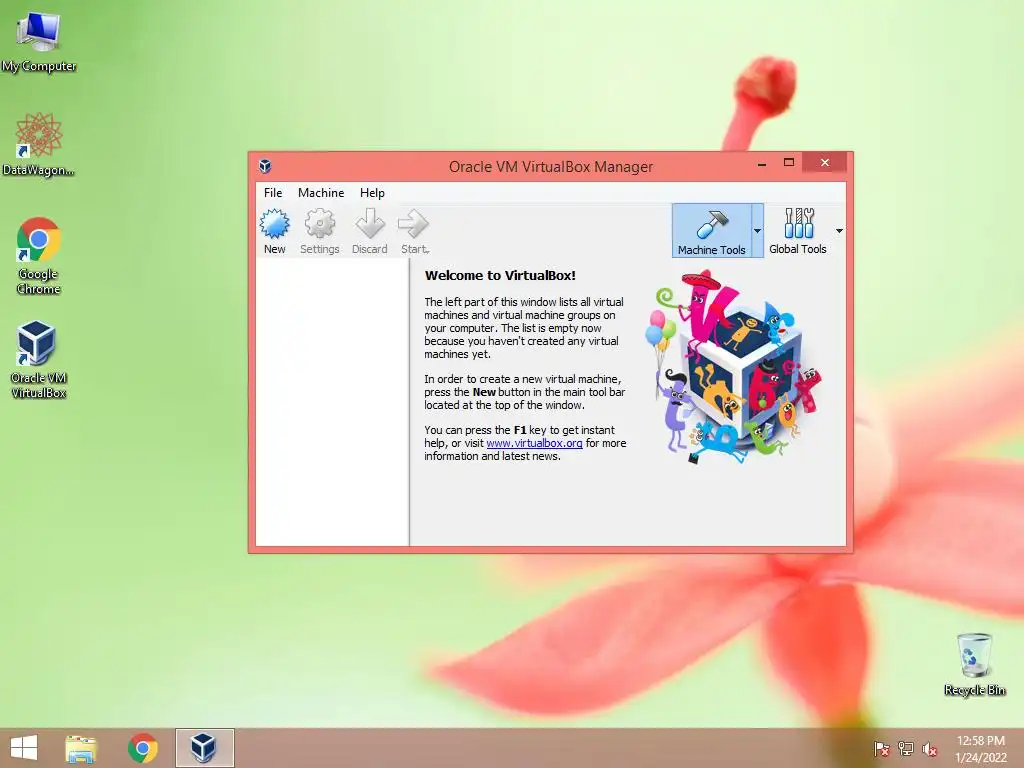Screen dimensions: 1024x768
Task: Open Chrome from the taskbar
Action: pyautogui.click(x=142, y=748)
